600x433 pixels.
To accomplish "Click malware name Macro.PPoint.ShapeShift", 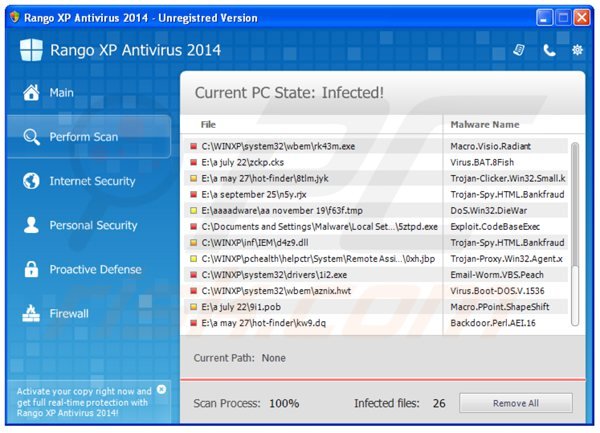I will 500,307.
